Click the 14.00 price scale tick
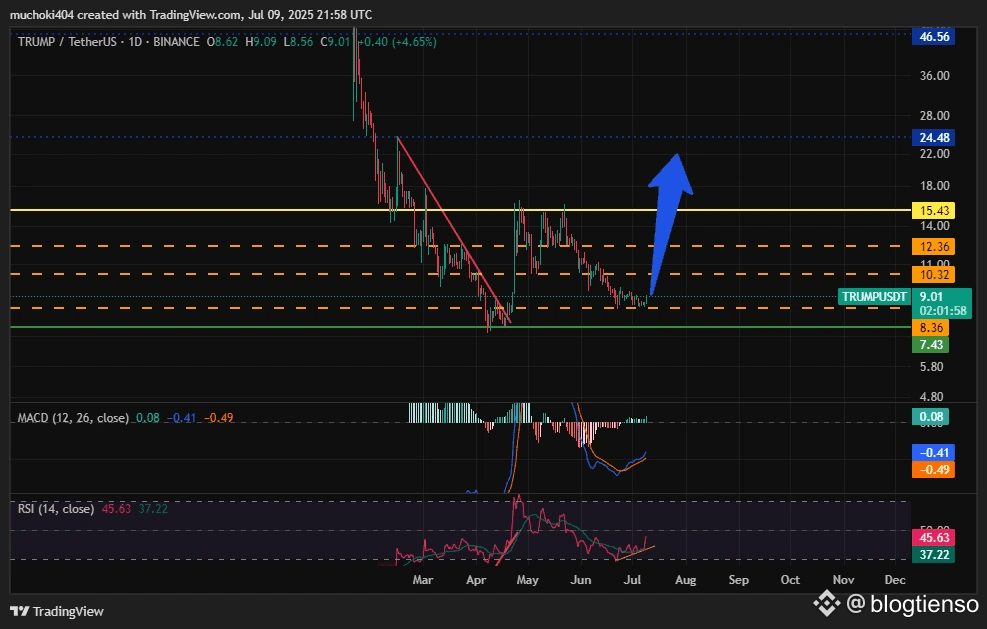 (934, 225)
